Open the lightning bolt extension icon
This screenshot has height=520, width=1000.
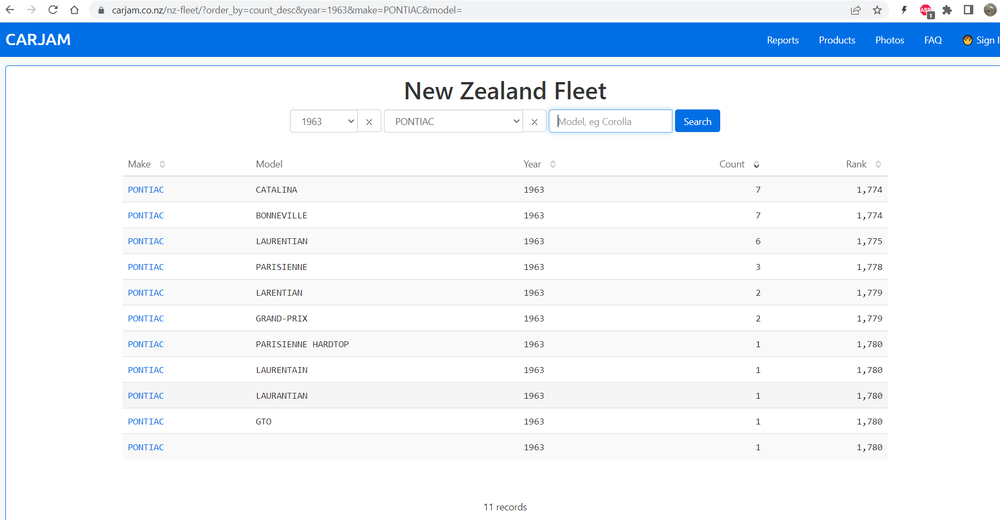coord(904,10)
